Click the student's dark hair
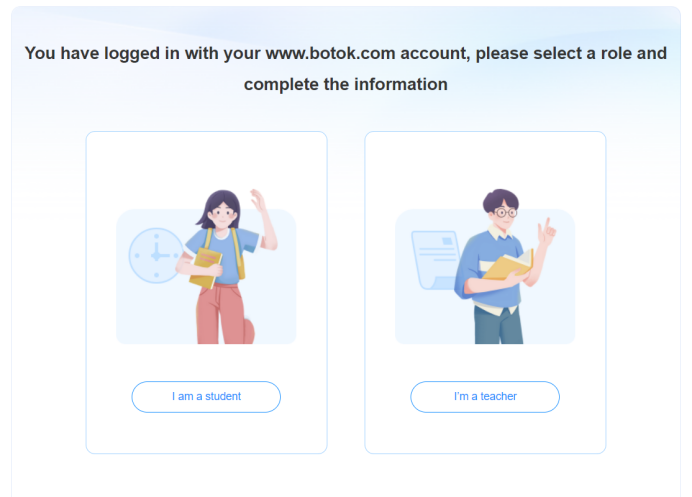The image size is (692, 497). click(223, 200)
